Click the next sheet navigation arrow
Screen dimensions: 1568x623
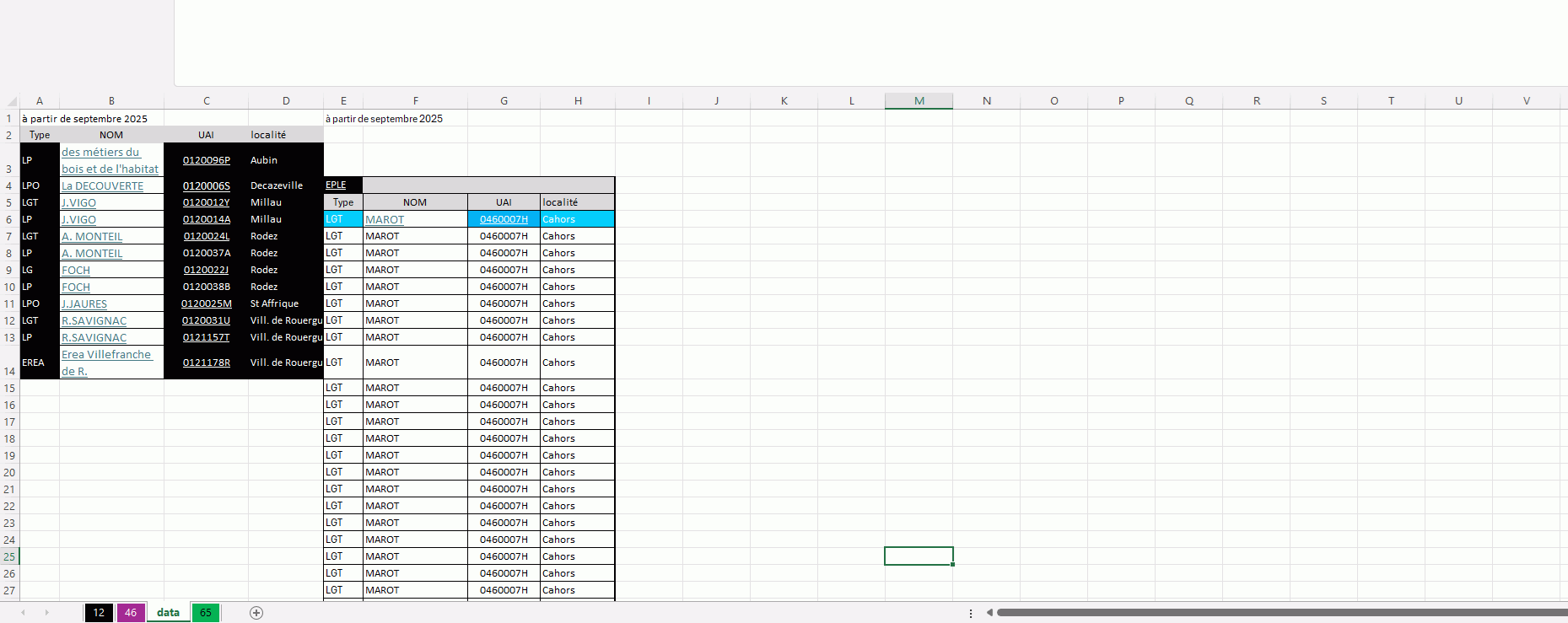pyautogui.click(x=46, y=613)
